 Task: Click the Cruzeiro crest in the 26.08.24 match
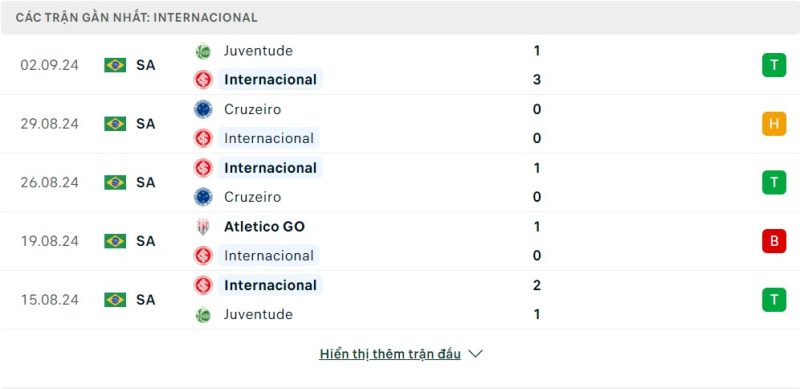pos(203,197)
